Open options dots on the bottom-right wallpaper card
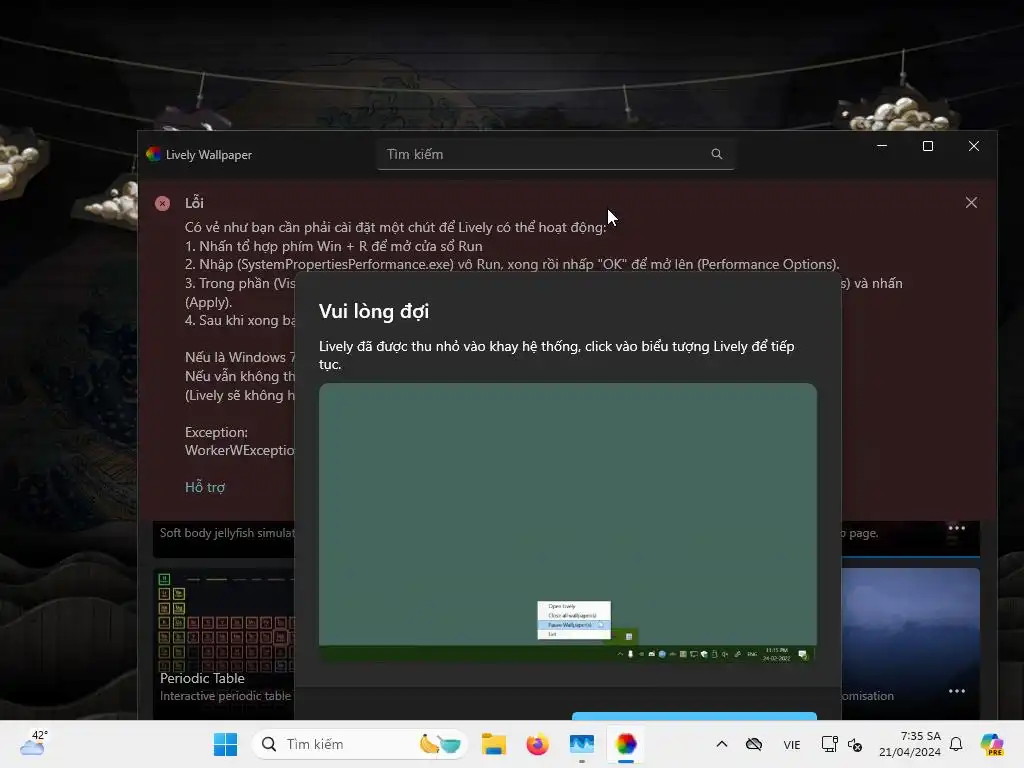 tap(957, 691)
